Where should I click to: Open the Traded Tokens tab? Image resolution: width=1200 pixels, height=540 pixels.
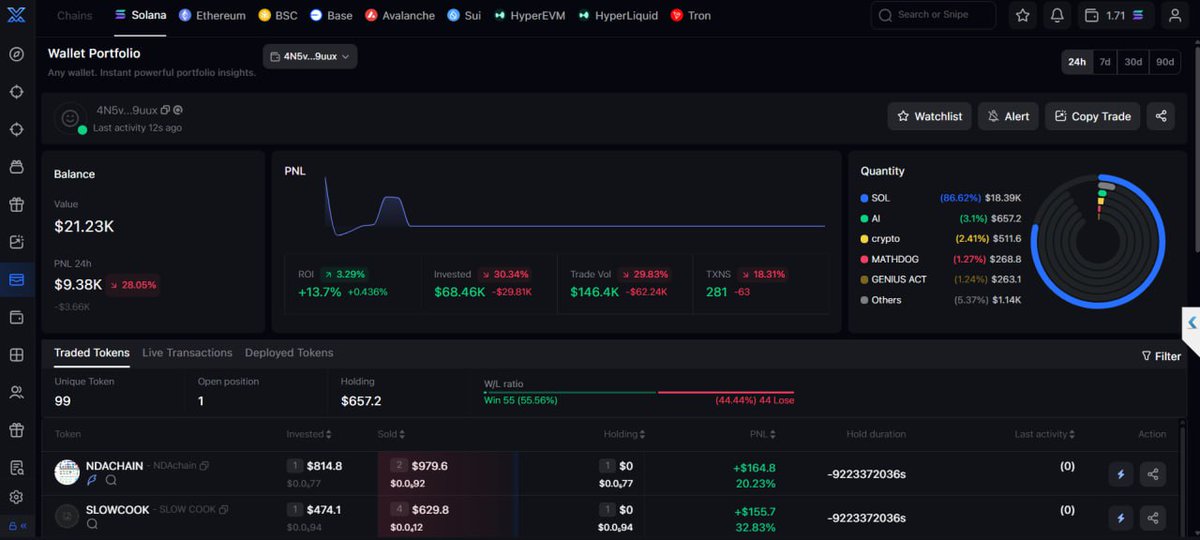[92, 353]
